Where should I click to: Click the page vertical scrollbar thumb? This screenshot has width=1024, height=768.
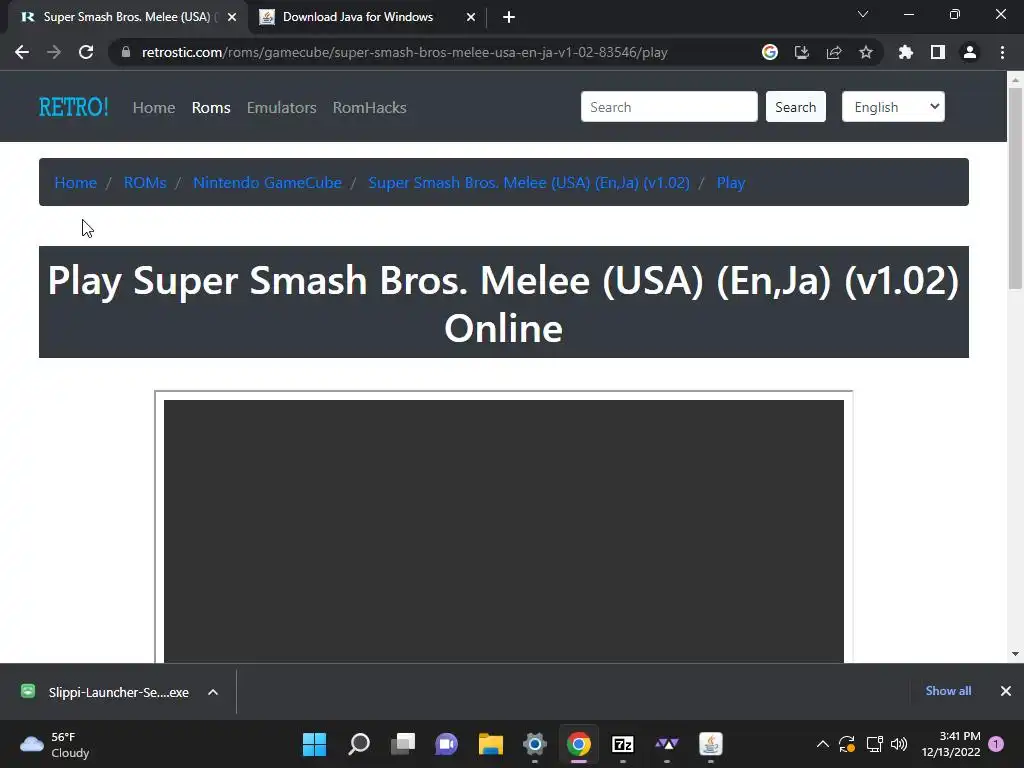(x=1015, y=188)
